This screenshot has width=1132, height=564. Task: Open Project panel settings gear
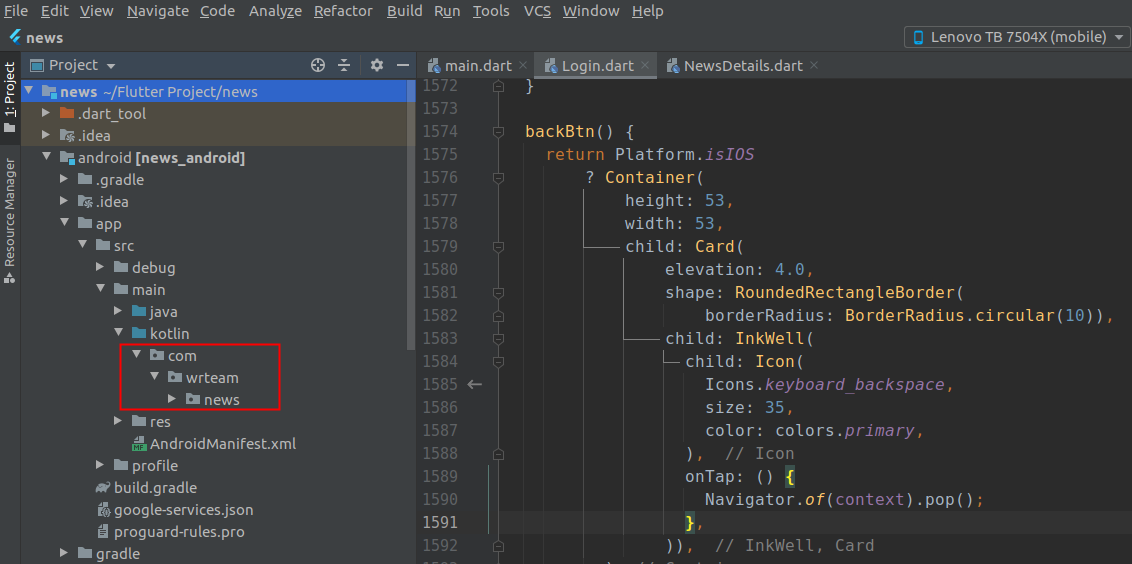point(377,65)
